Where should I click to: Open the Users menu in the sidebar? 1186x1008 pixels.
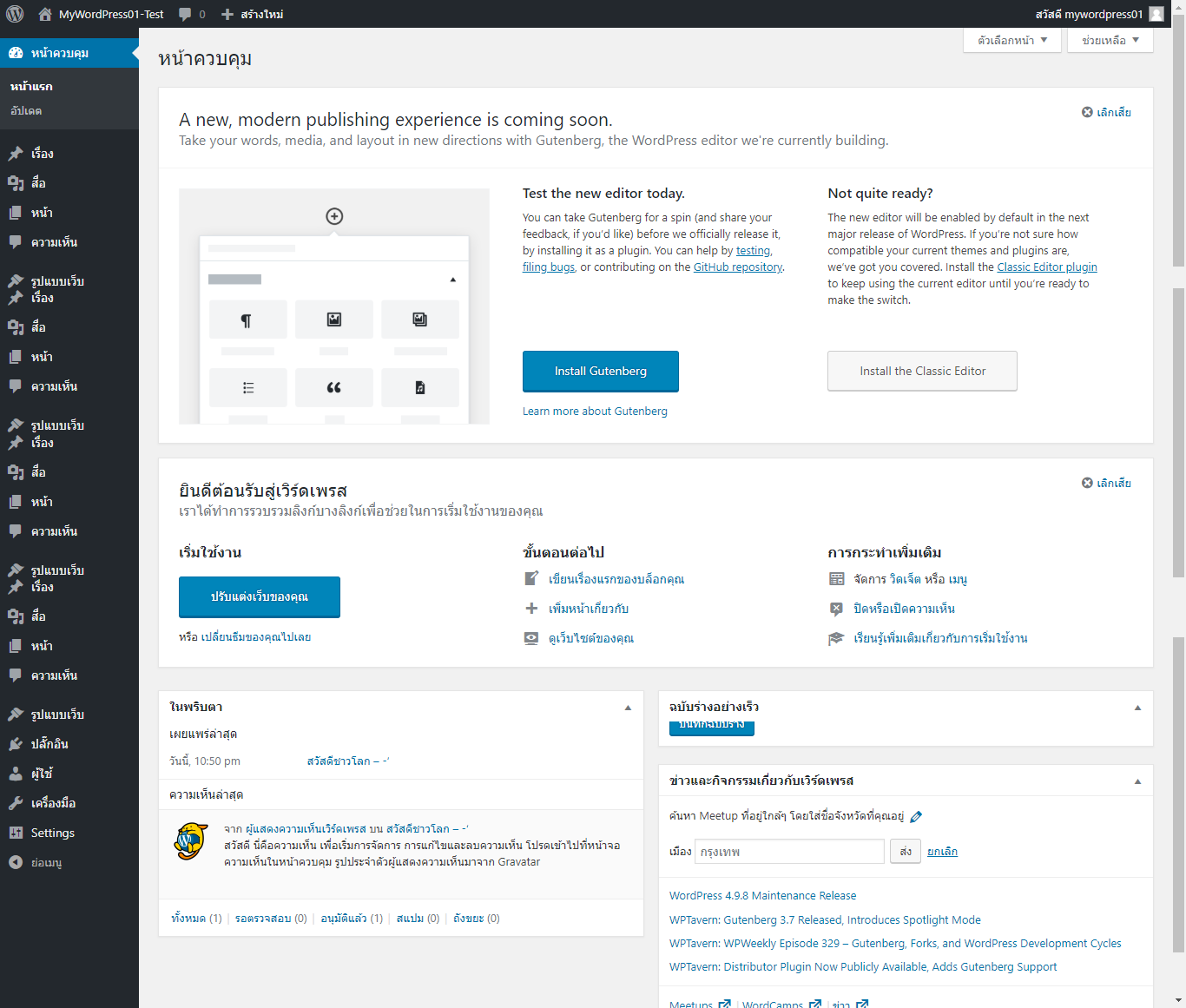pos(41,774)
